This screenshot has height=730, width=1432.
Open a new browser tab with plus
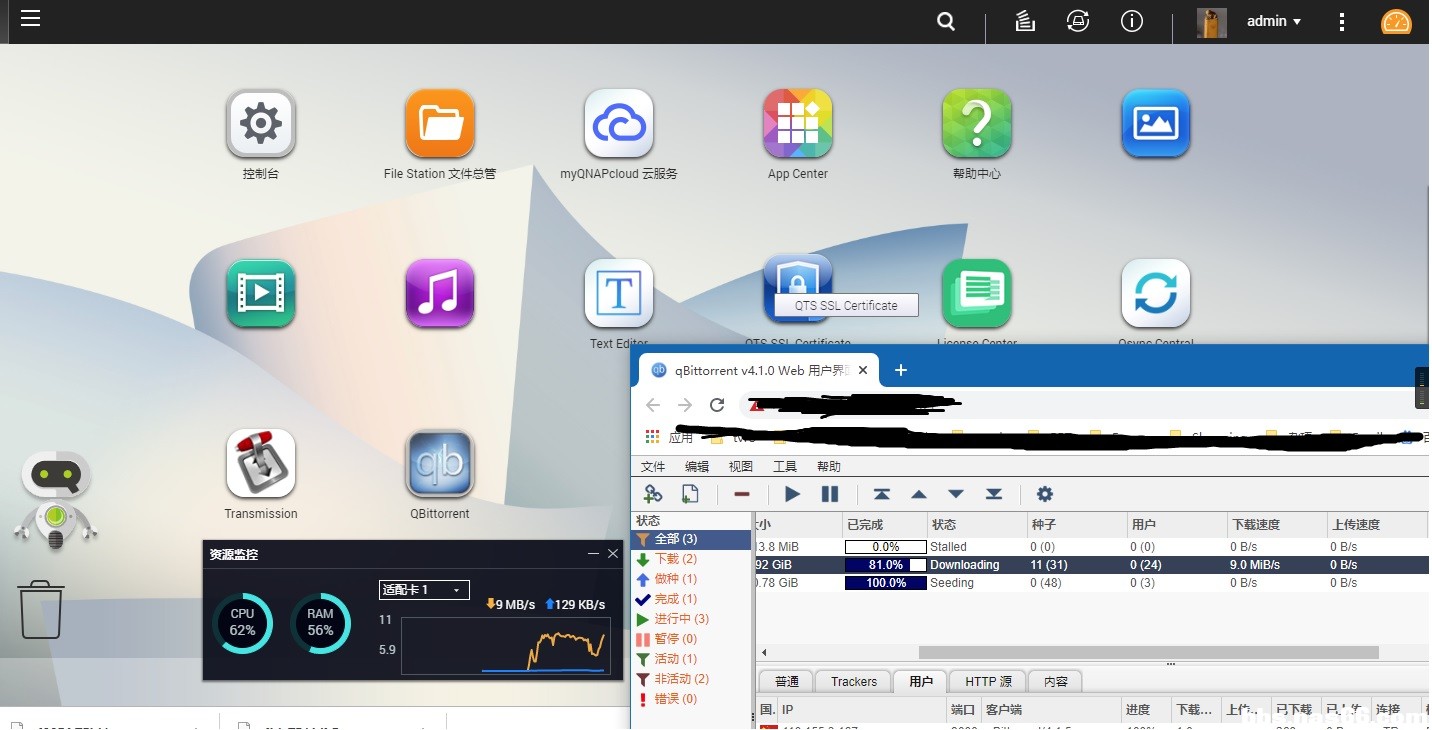point(900,370)
